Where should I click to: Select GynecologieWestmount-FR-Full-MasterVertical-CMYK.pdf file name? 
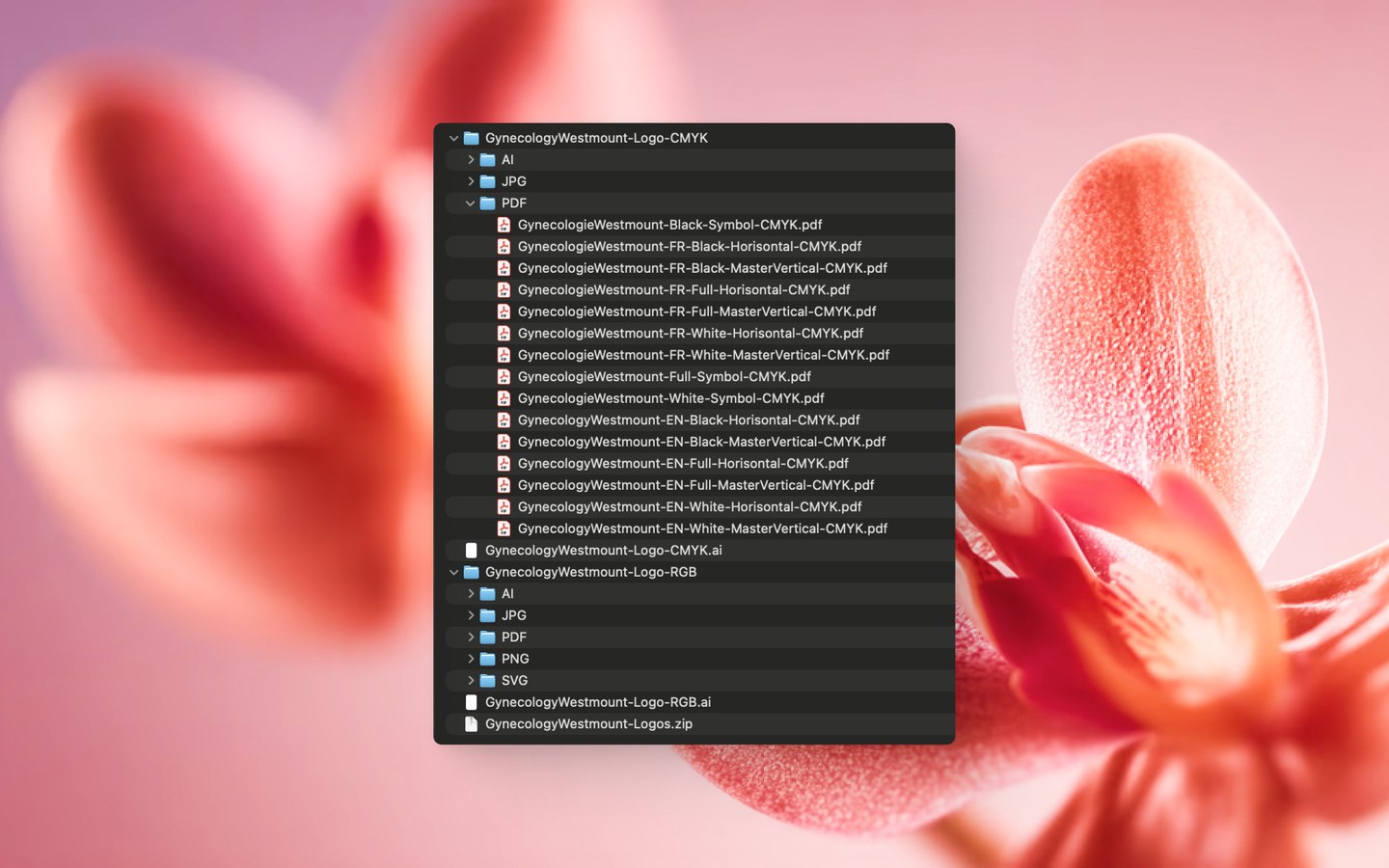[696, 312]
